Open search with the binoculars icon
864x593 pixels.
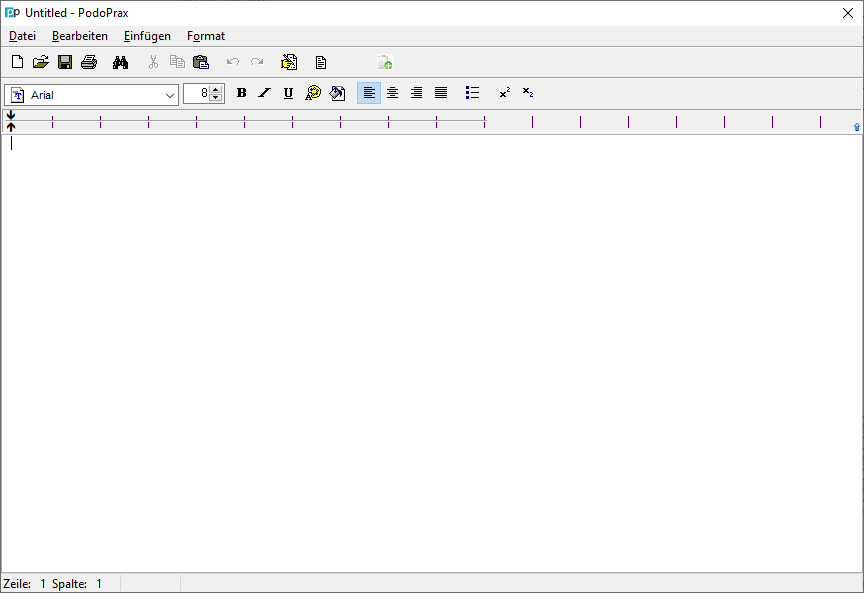click(x=121, y=62)
